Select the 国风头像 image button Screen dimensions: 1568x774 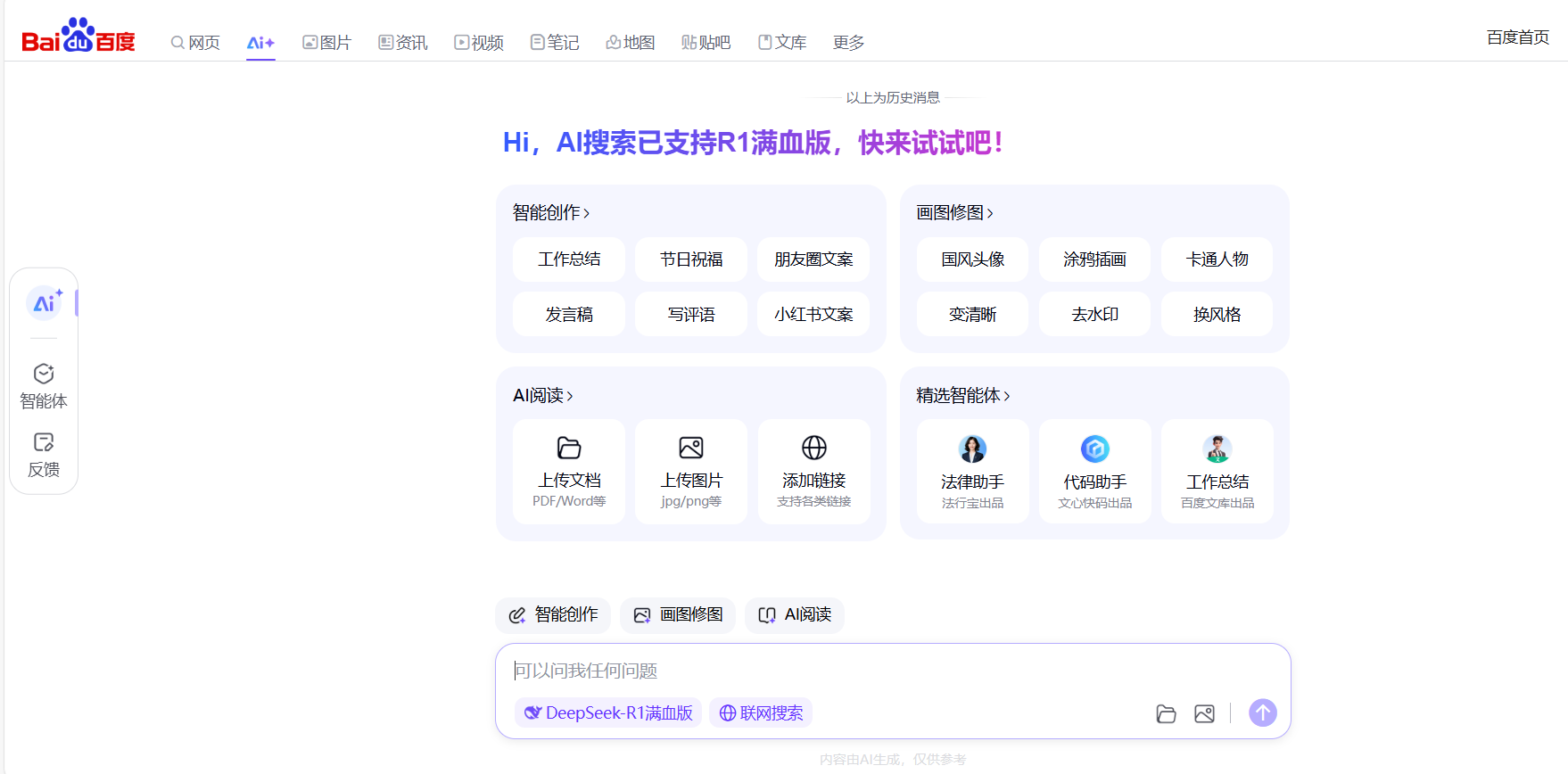tap(972, 259)
